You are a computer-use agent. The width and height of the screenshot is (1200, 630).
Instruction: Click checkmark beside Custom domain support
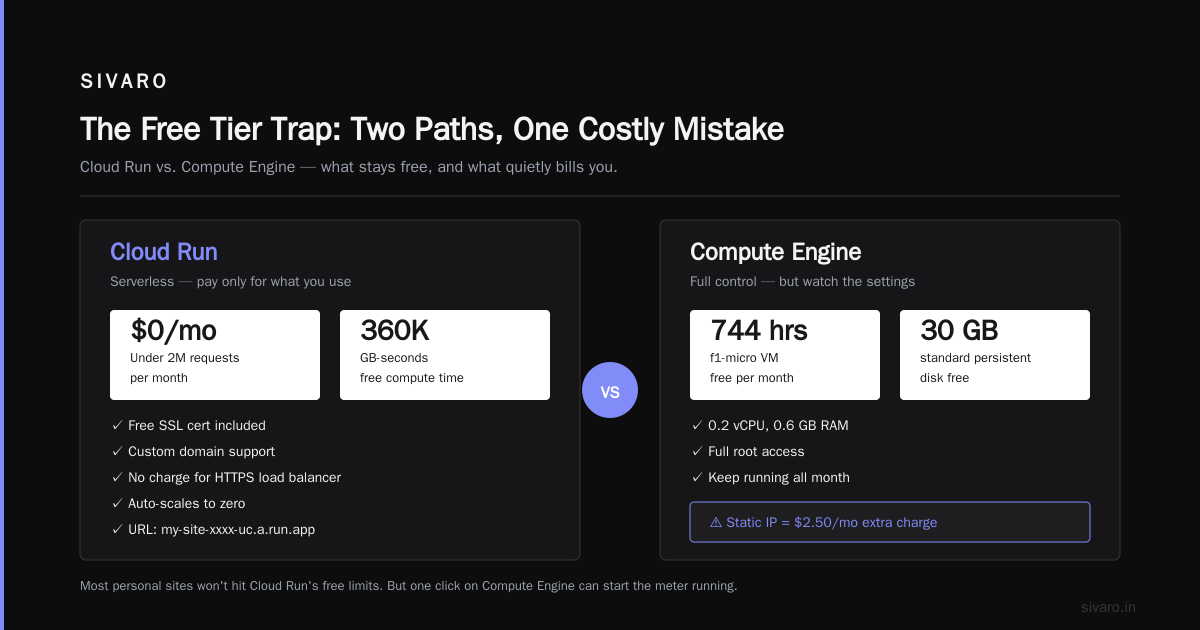click(117, 451)
